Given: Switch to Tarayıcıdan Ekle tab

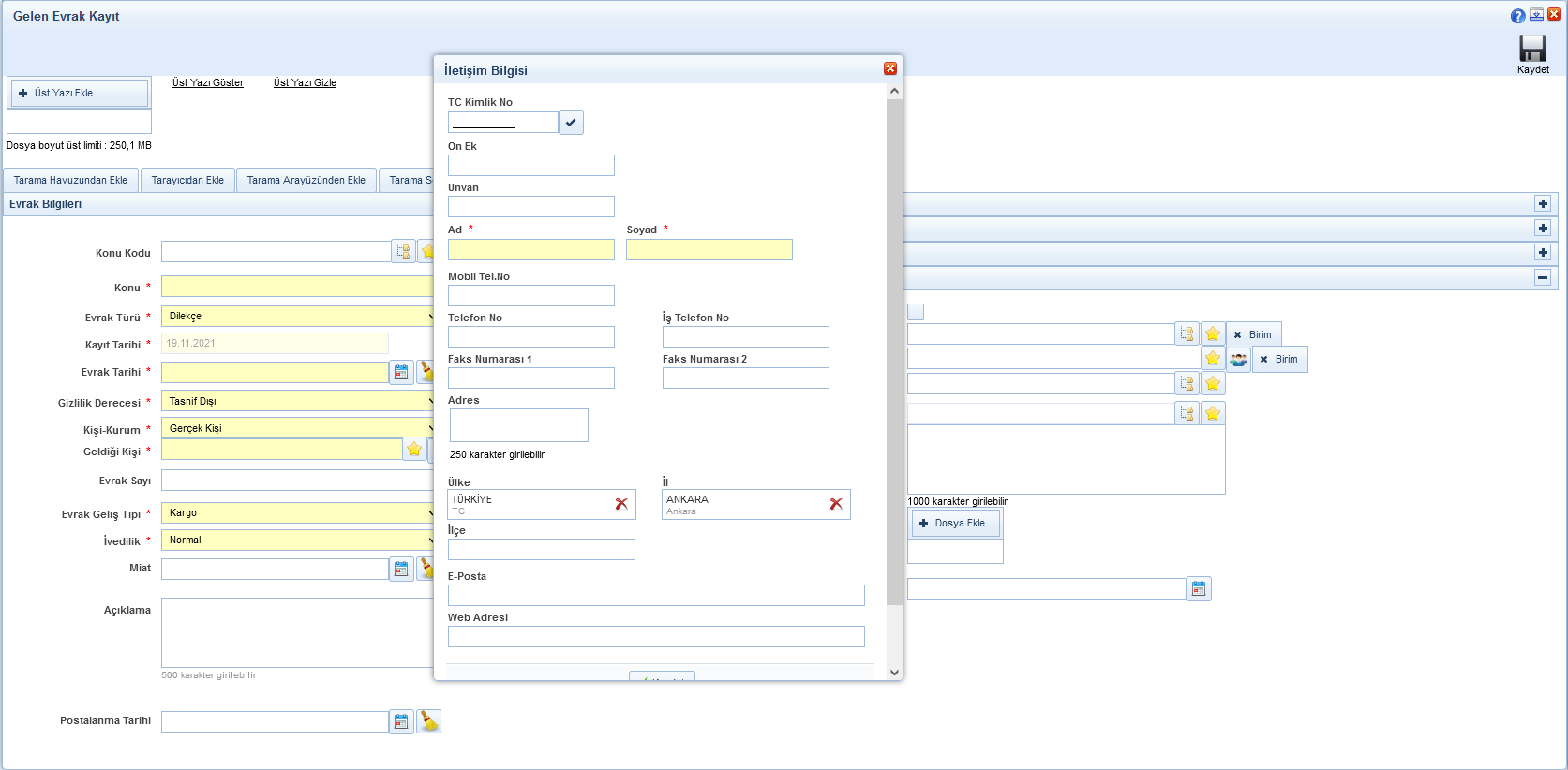Looking at the screenshot, I should (187, 180).
